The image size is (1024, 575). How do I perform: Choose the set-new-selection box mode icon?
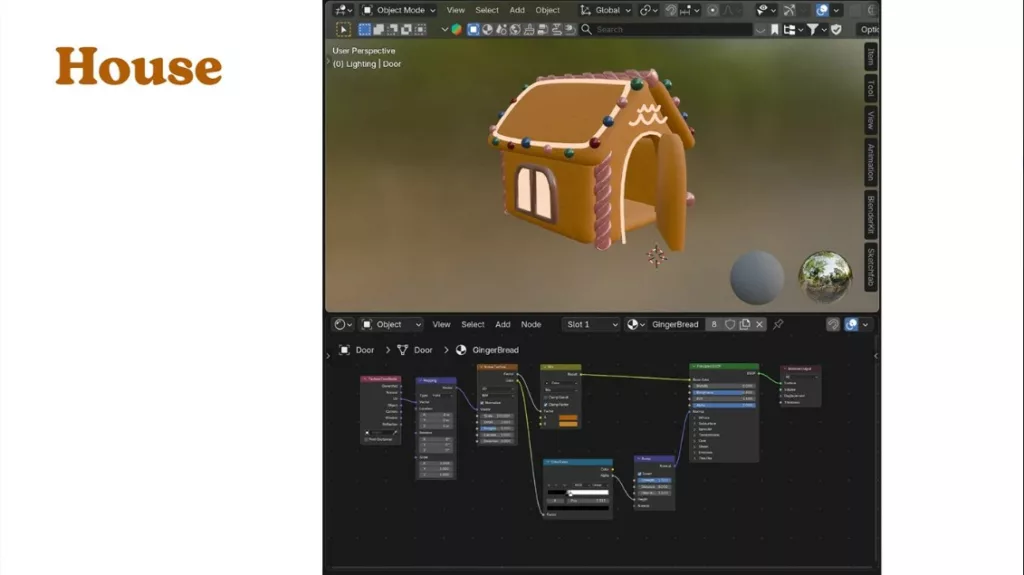(364, 29)
